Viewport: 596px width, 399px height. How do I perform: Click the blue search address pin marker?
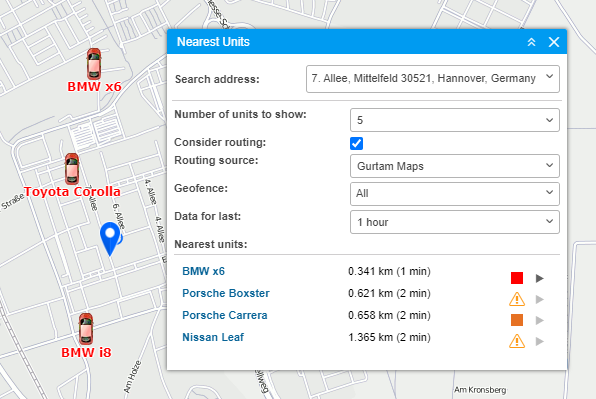(x=110, y=239)
